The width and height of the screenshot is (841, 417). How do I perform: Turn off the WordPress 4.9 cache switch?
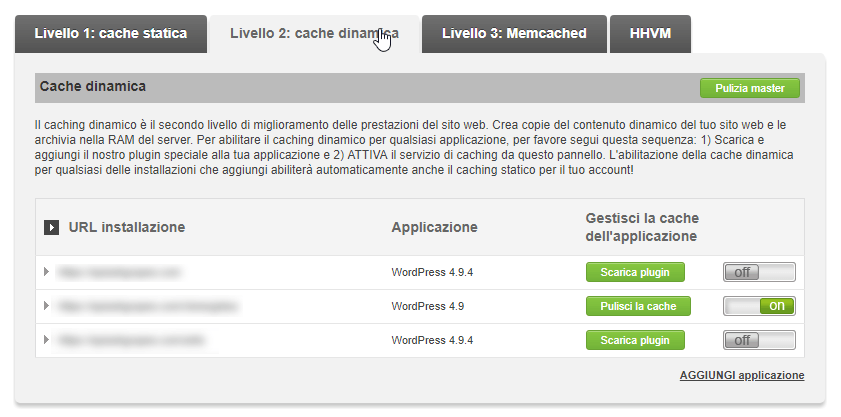tap(759, 306)
